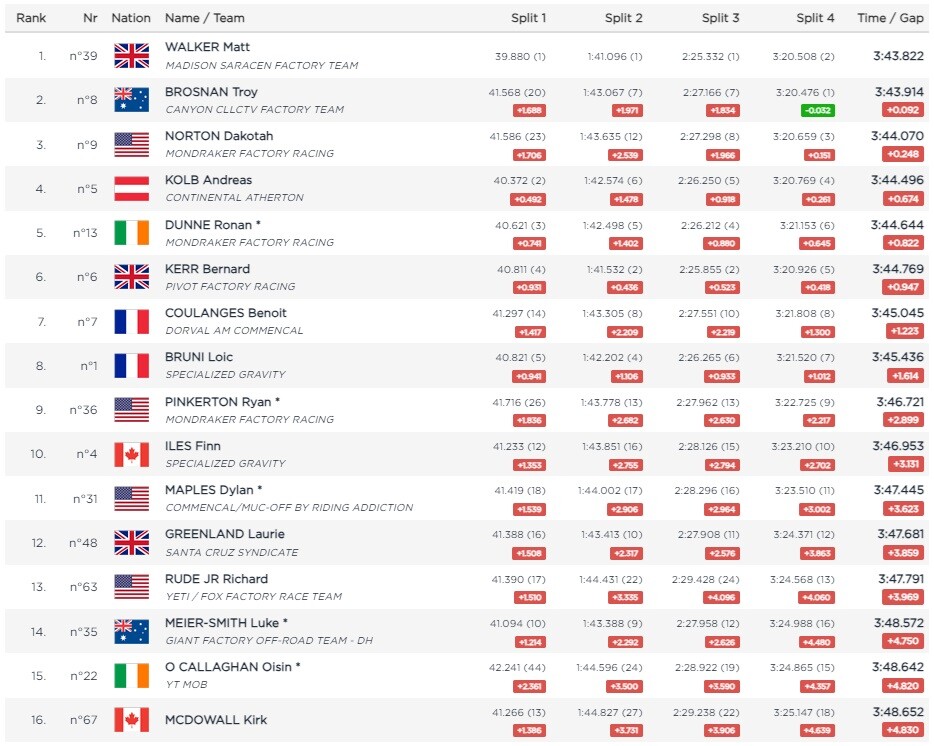Select the Split 4 column header

pos(815,18)
